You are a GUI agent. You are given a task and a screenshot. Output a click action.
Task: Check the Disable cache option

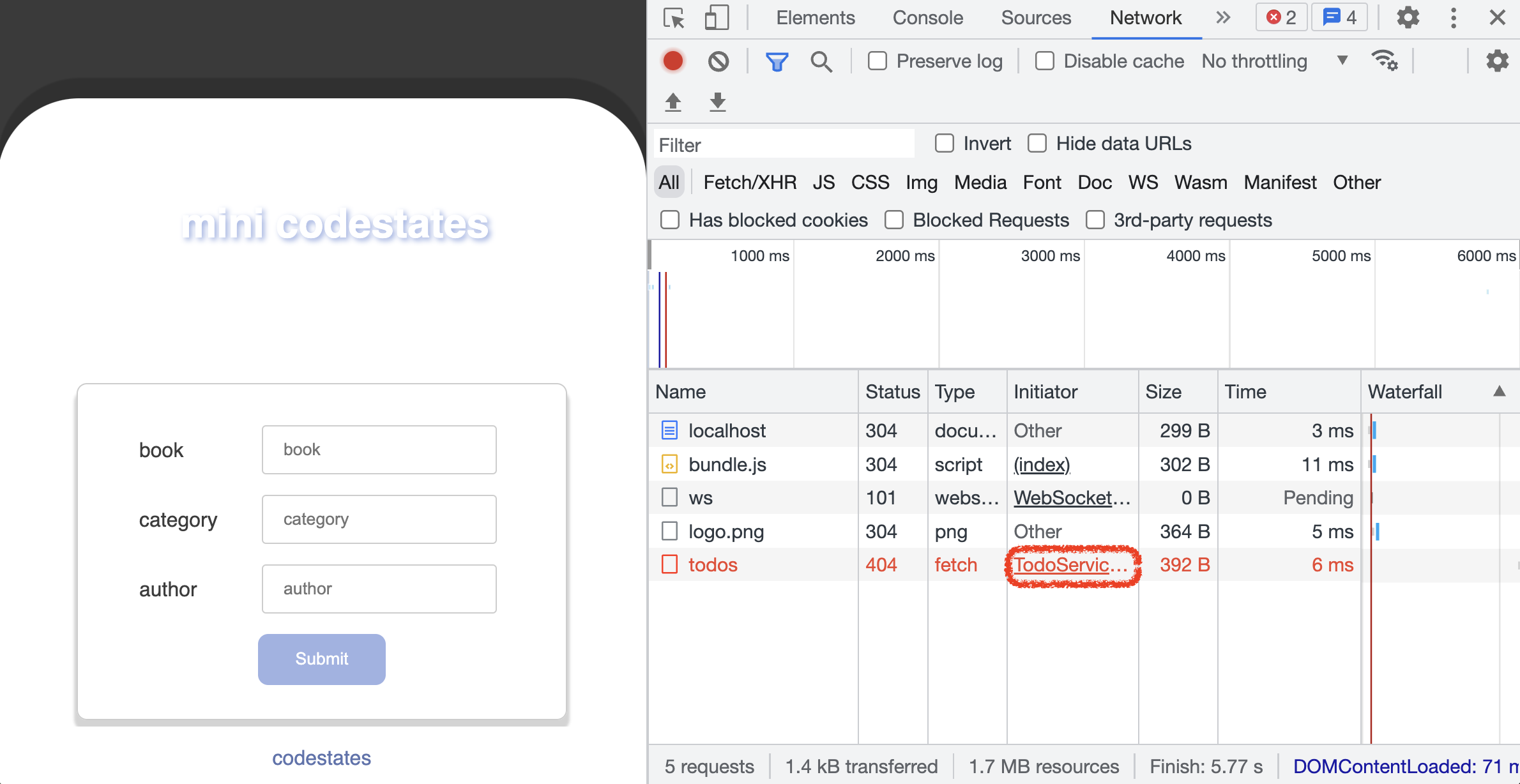pos(1045,61)
